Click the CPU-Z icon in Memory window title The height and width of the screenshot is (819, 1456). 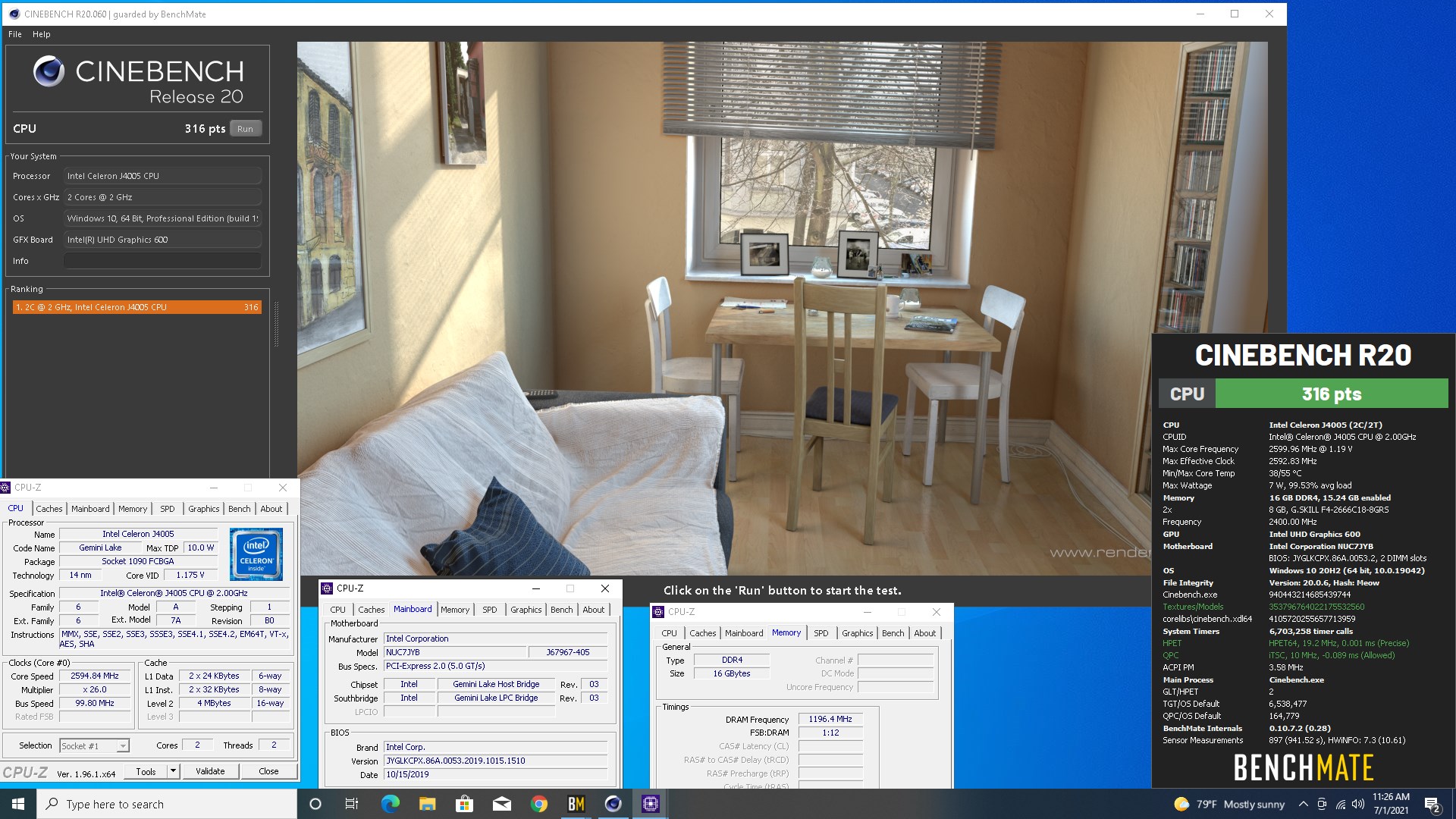(658, 612)
